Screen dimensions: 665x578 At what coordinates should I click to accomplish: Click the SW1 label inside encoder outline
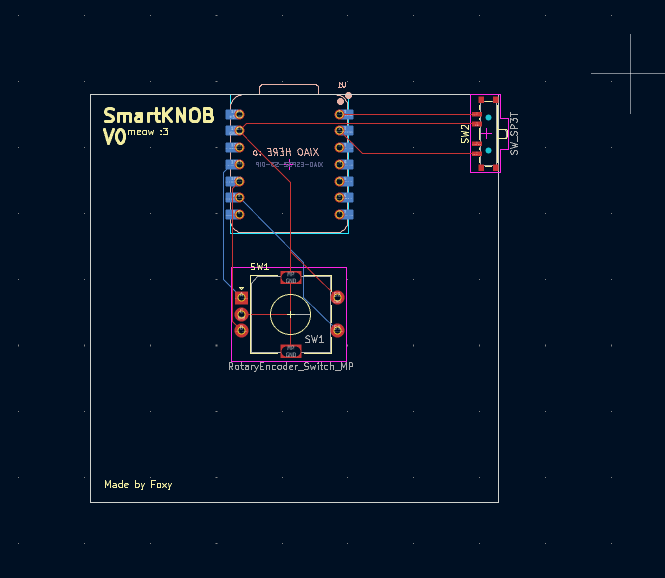pos(314,340)
